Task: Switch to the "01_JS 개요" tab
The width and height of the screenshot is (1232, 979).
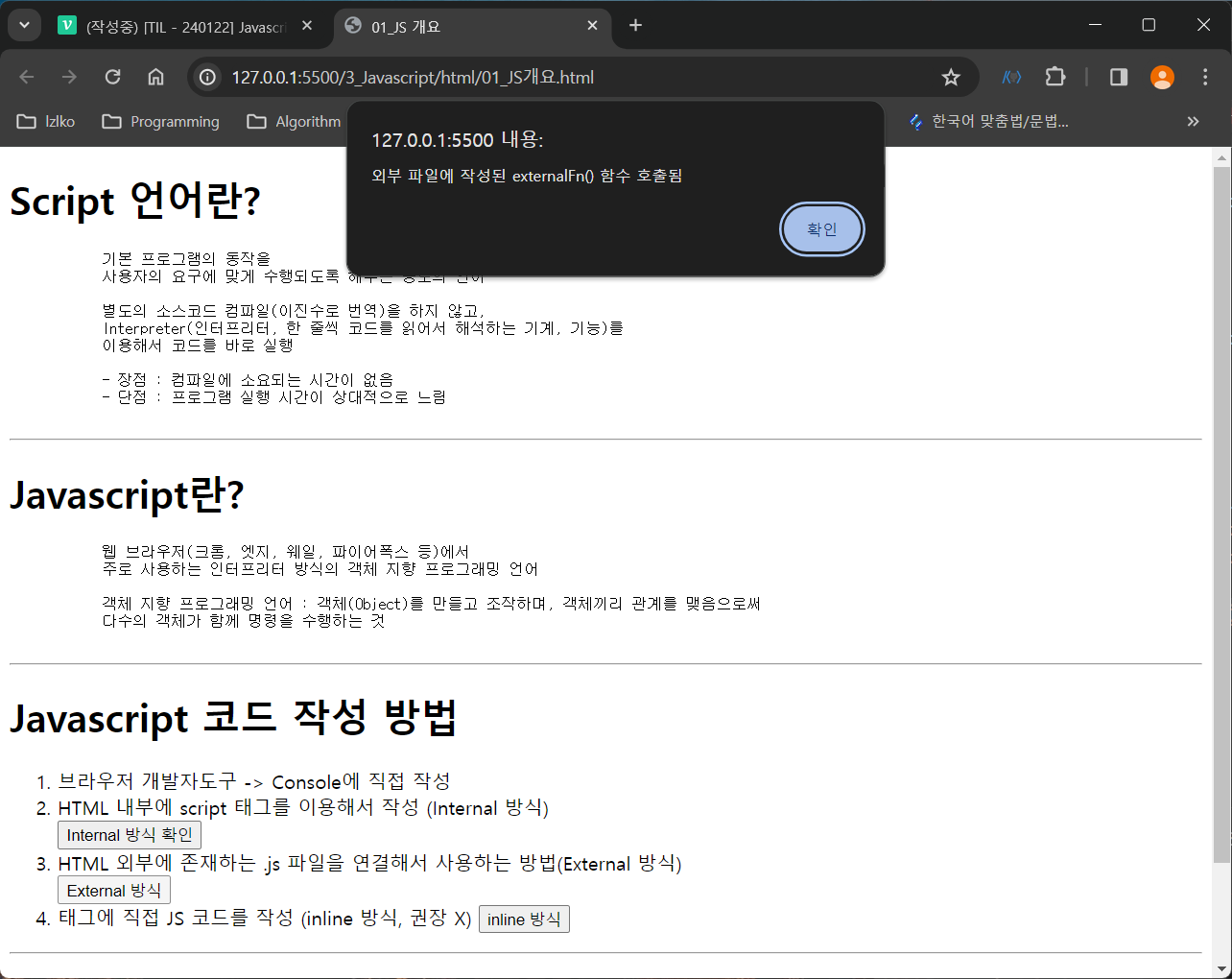Action: pos(451,26)
